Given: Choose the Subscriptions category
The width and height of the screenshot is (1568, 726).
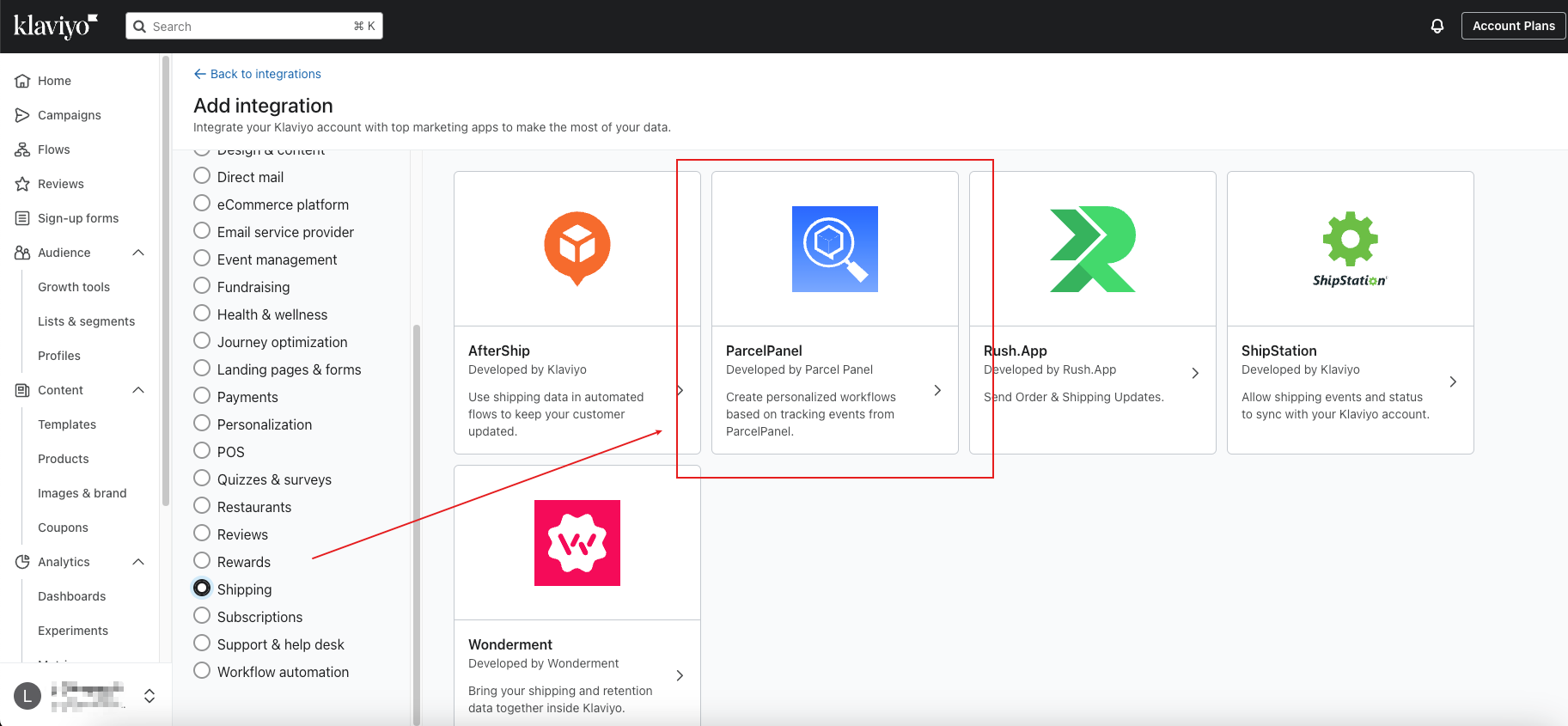Looking at the screenshot, I should [202, 616].
